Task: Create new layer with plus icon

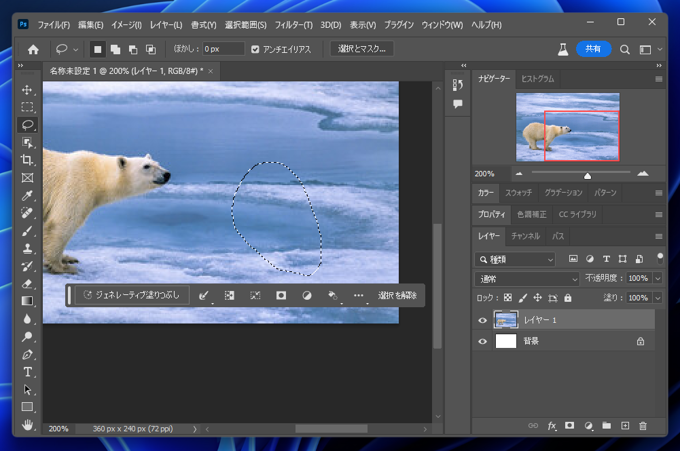Action: point(625,425)
